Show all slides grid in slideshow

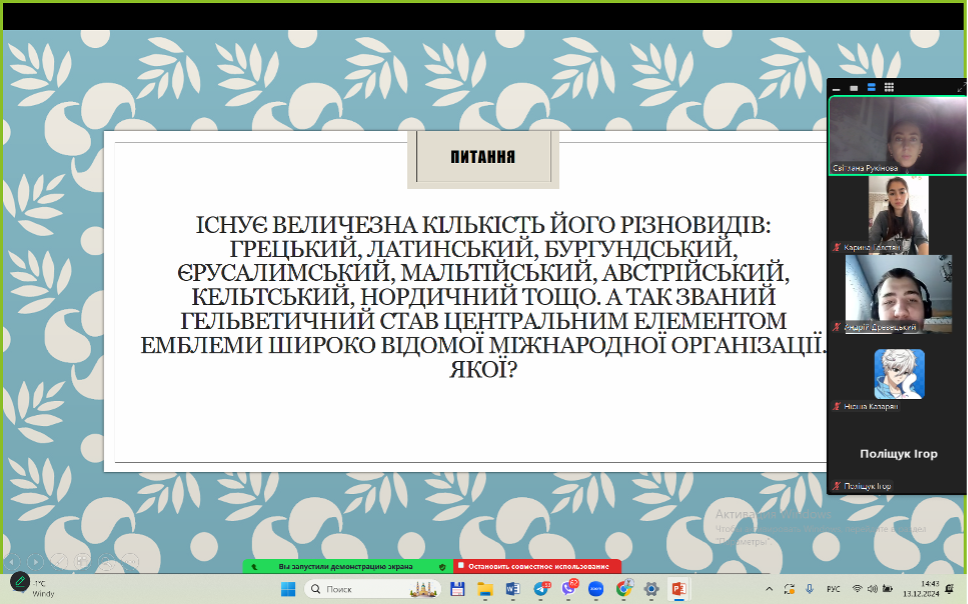(x=84, y=562)
